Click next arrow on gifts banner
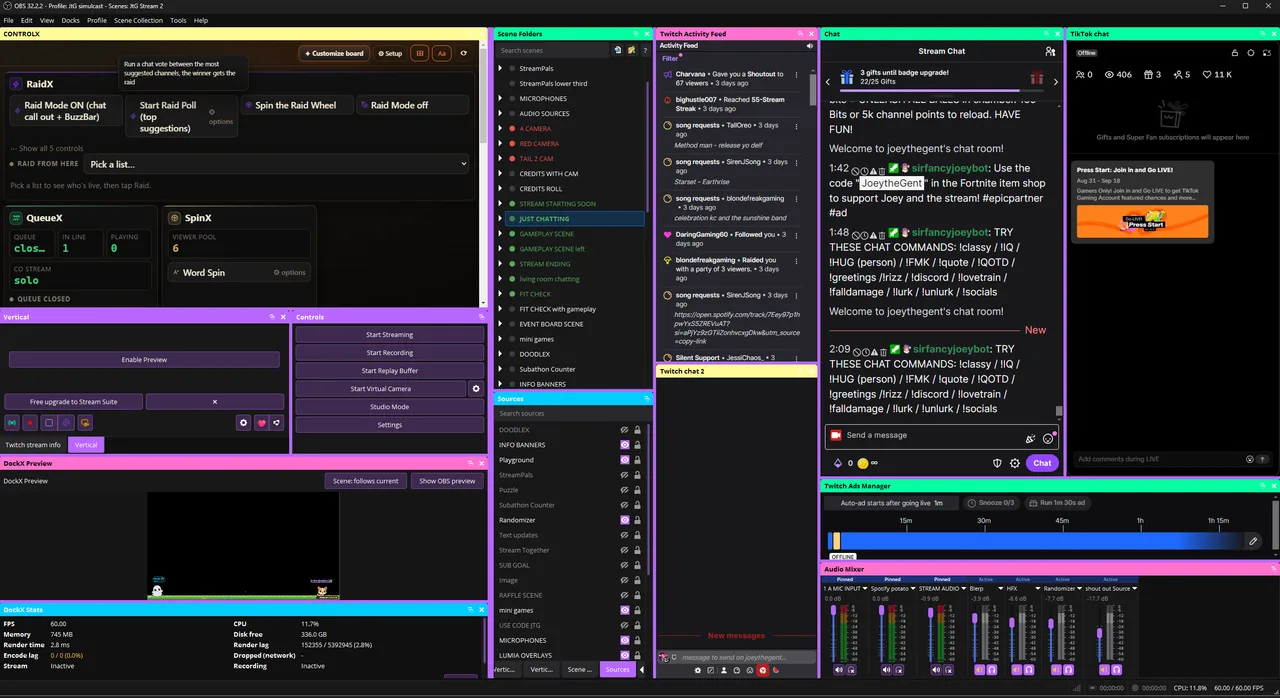This screenshot has height=698, width=1280. pyautogui.click(x=1056, y=82)
